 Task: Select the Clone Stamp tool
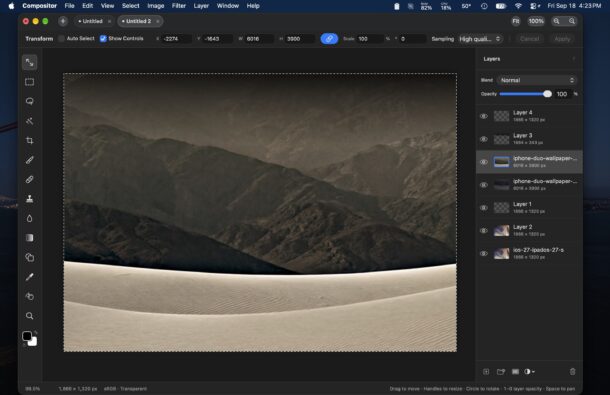[x=30, y=199]
